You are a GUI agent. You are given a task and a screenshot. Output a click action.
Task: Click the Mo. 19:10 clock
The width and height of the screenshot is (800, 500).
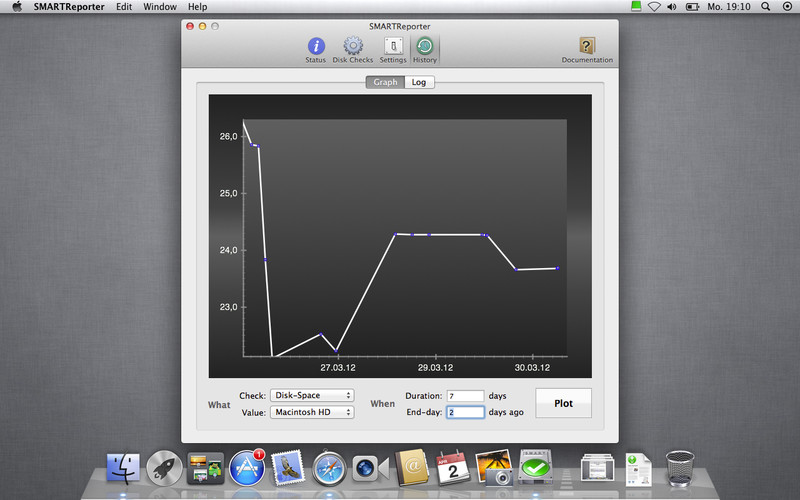[729, 7]
